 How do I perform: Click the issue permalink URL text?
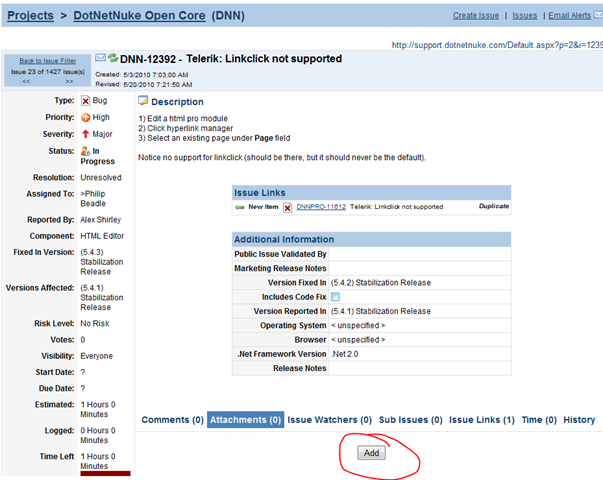[497, 45]
